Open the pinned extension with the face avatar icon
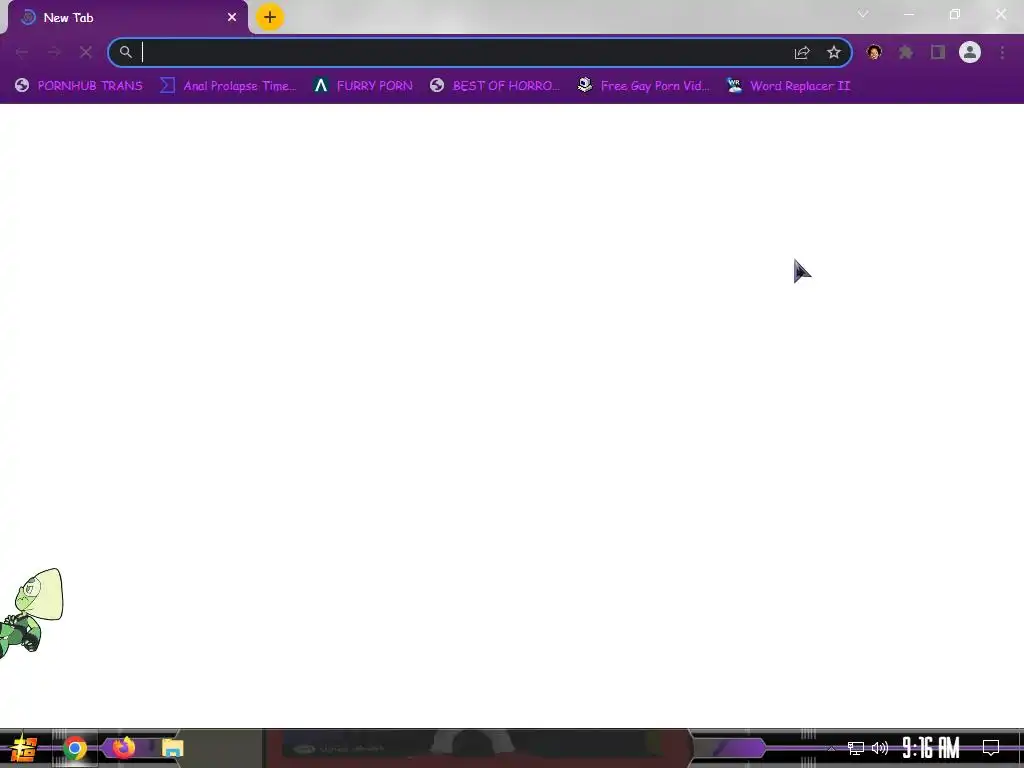Viewport: 1024px width, 768px height. (874, 52)
